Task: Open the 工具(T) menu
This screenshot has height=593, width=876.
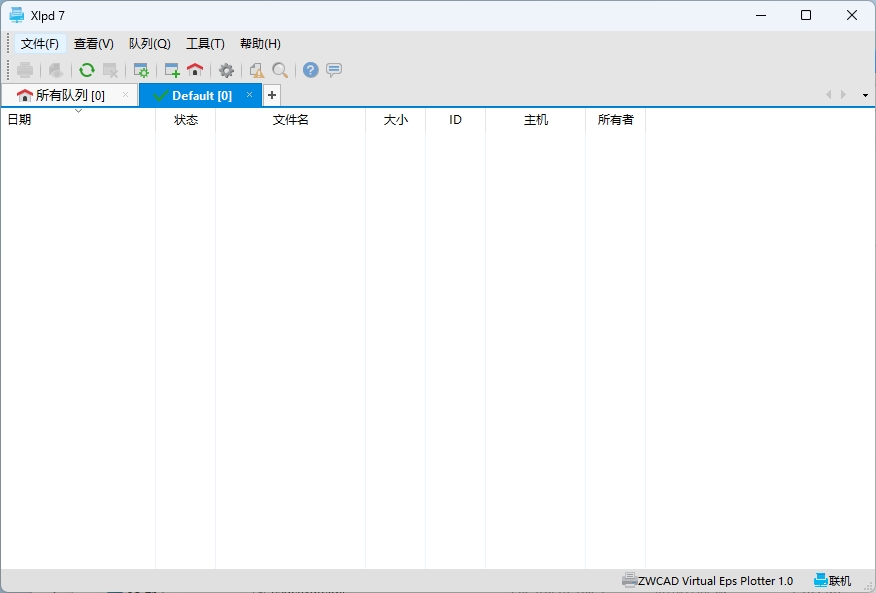Action: [x=204, y=43]
